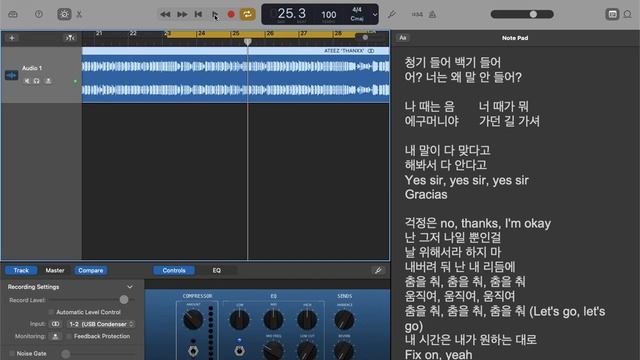Image resolution: width=640 pixels, height=360 pixels.
Task: Click the Sends Ambience knob
Action: [344, 320]
